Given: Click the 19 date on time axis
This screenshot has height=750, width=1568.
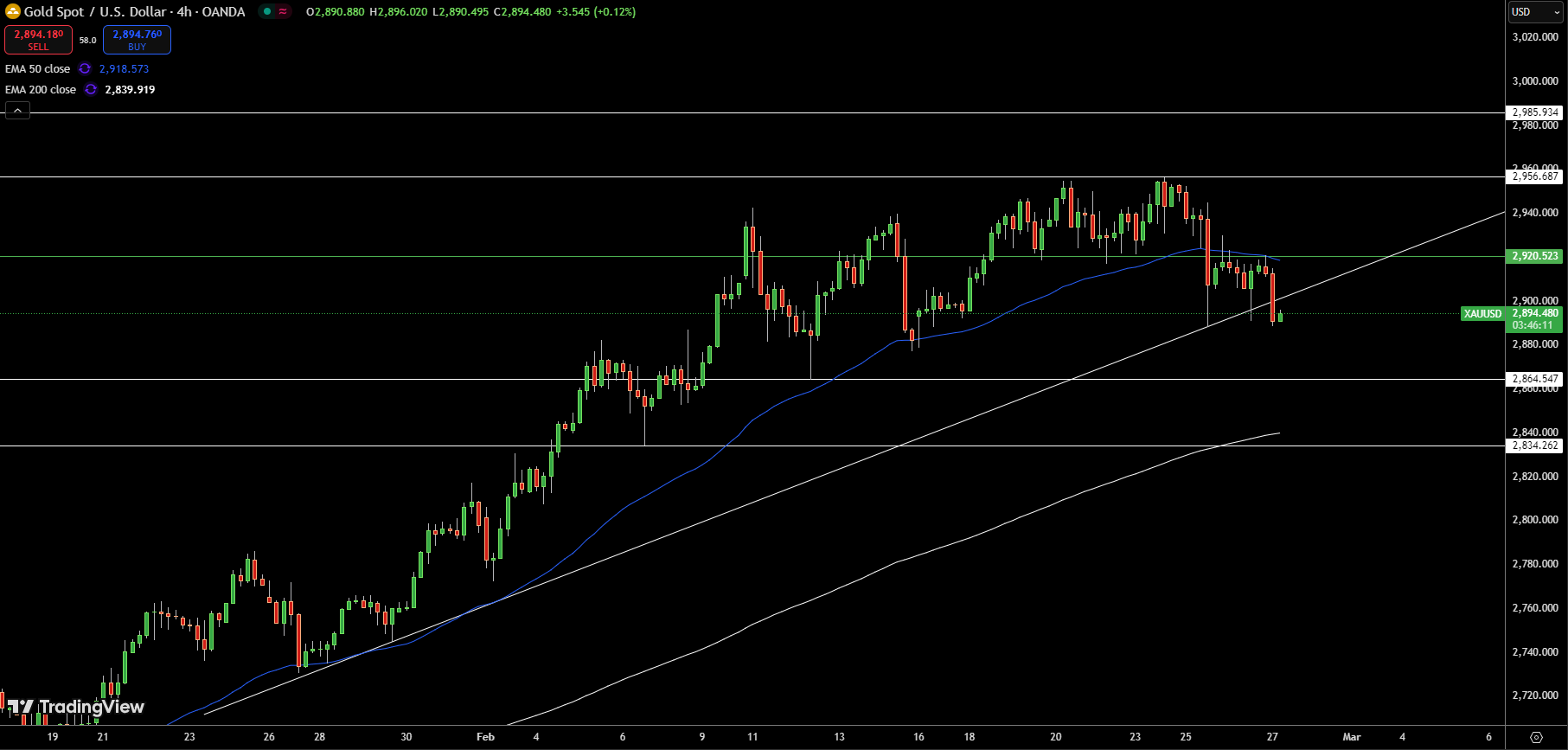Looking at the screenshot, I should point(53,737).
